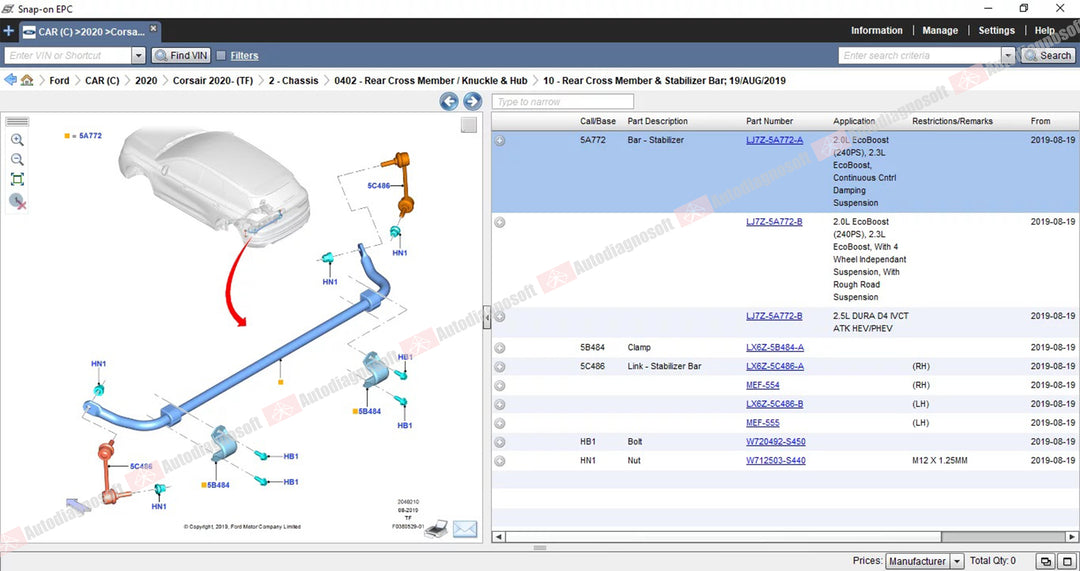Viewport: 1080px width, 571px height.
Task: Focus the Enter VIN or Shortcut field
Action: point(68,56)
